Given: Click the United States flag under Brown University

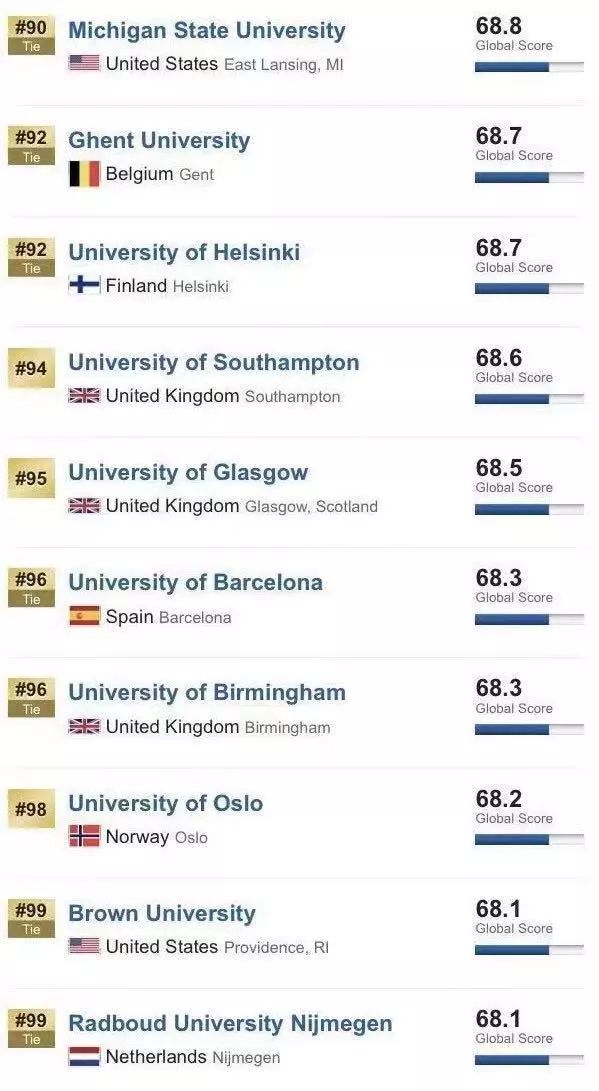Looking at the screenshot, I should point(84,946).
